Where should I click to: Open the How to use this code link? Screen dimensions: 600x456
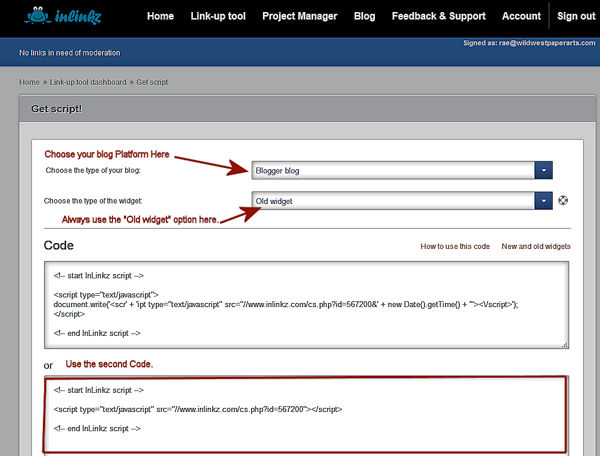(x=455, y=246)
